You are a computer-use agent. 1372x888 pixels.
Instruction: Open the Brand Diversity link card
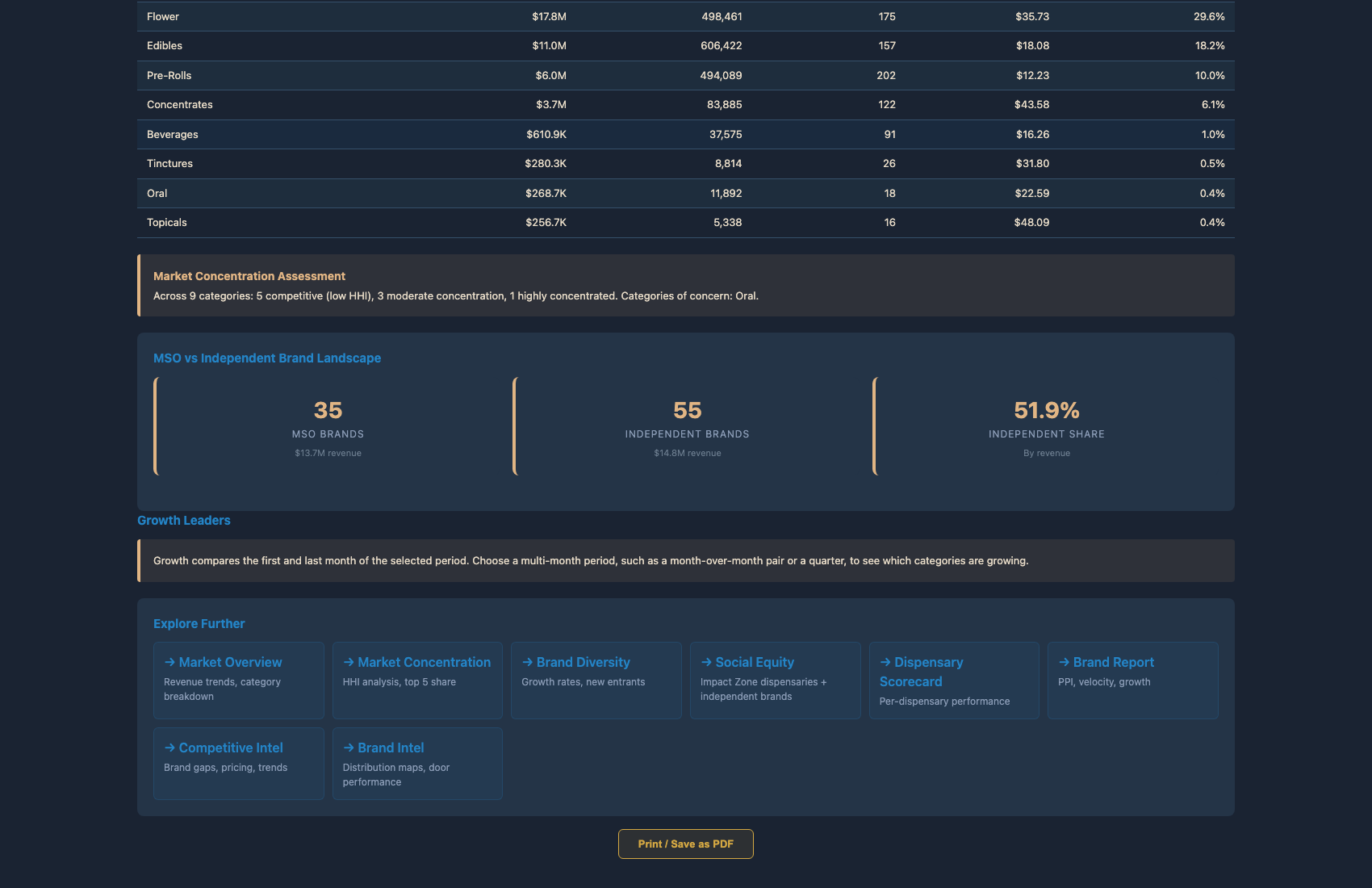tap(596, 681)
